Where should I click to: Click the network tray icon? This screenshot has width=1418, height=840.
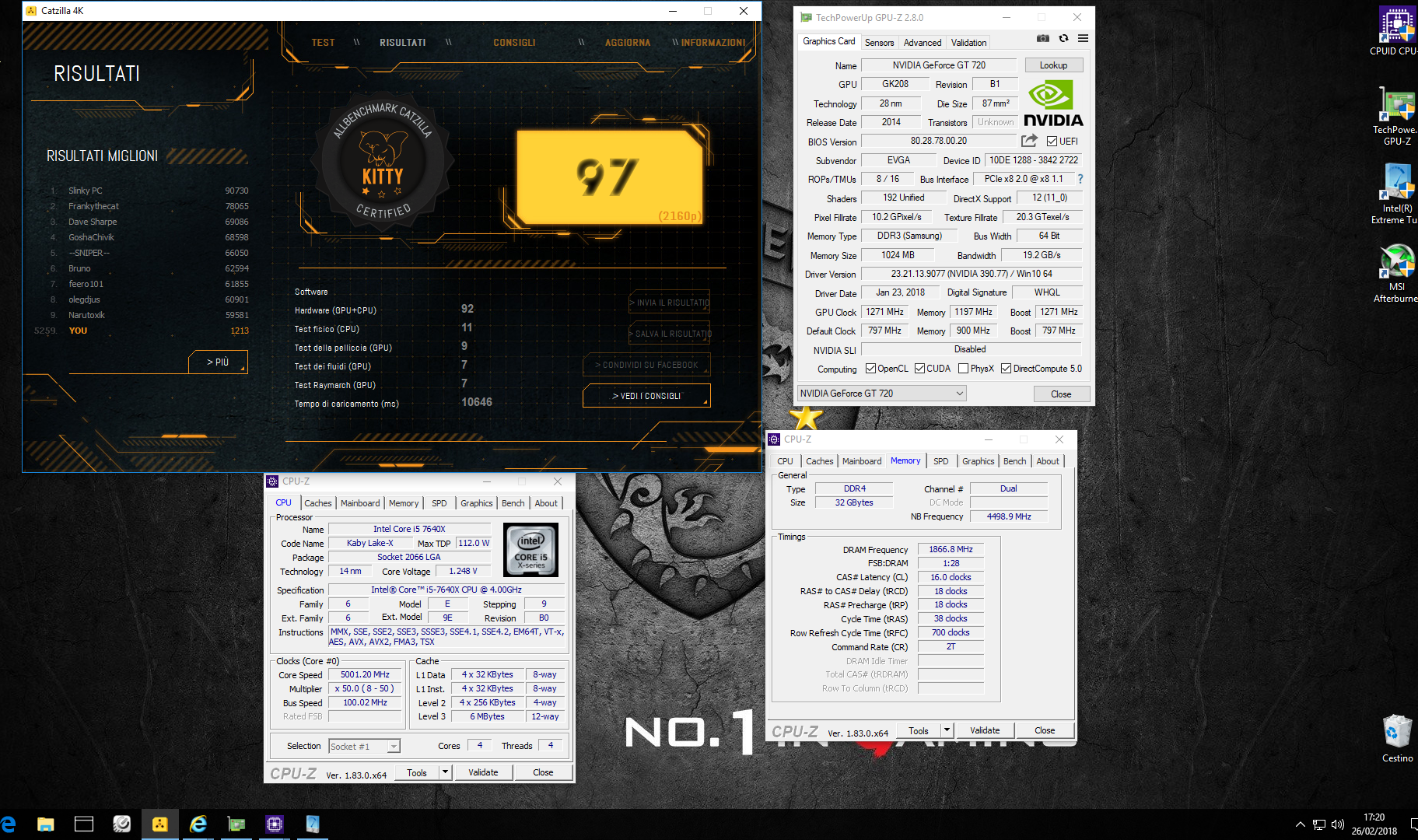click(1319, 824)
